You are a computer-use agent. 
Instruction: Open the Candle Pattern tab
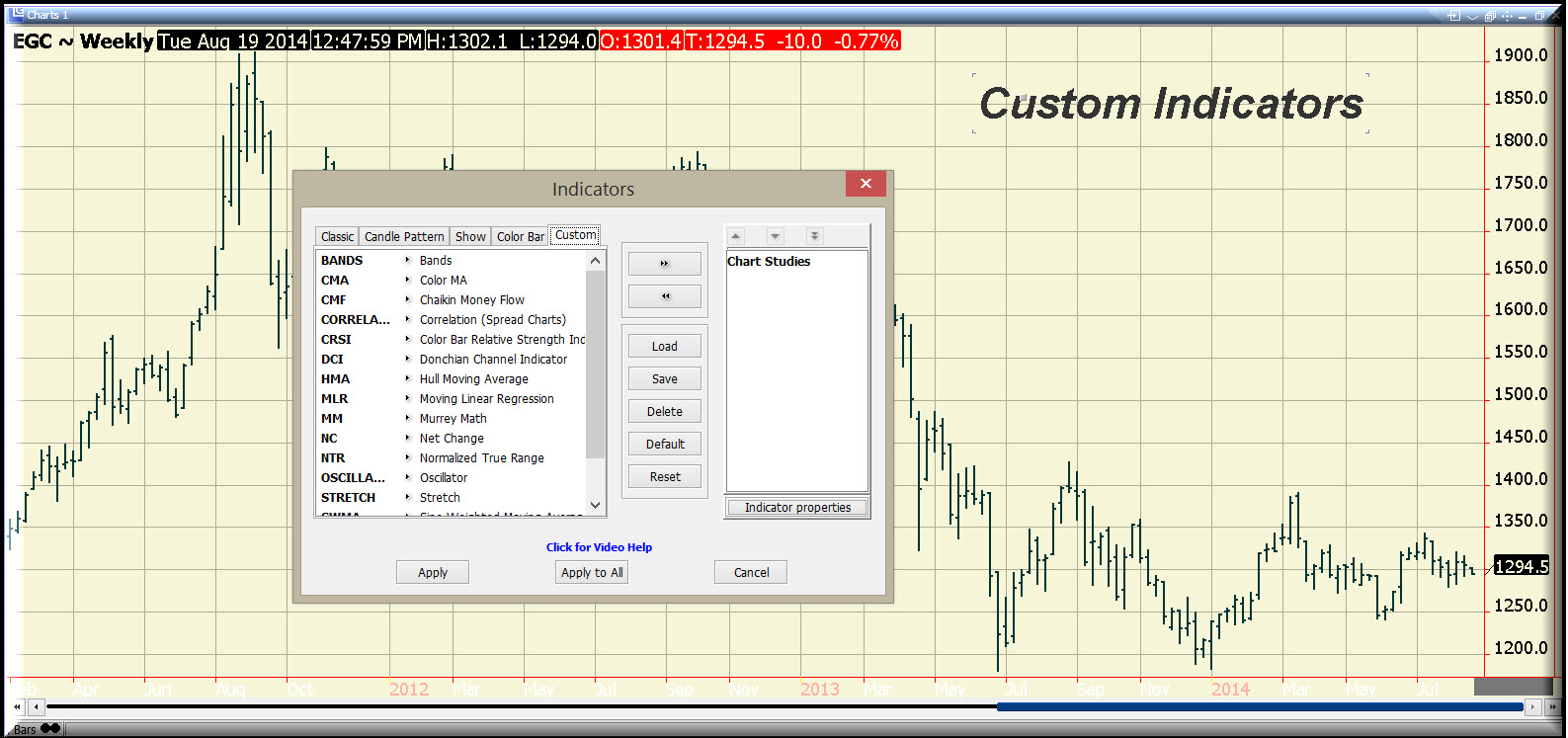click(x=404, y=236)
